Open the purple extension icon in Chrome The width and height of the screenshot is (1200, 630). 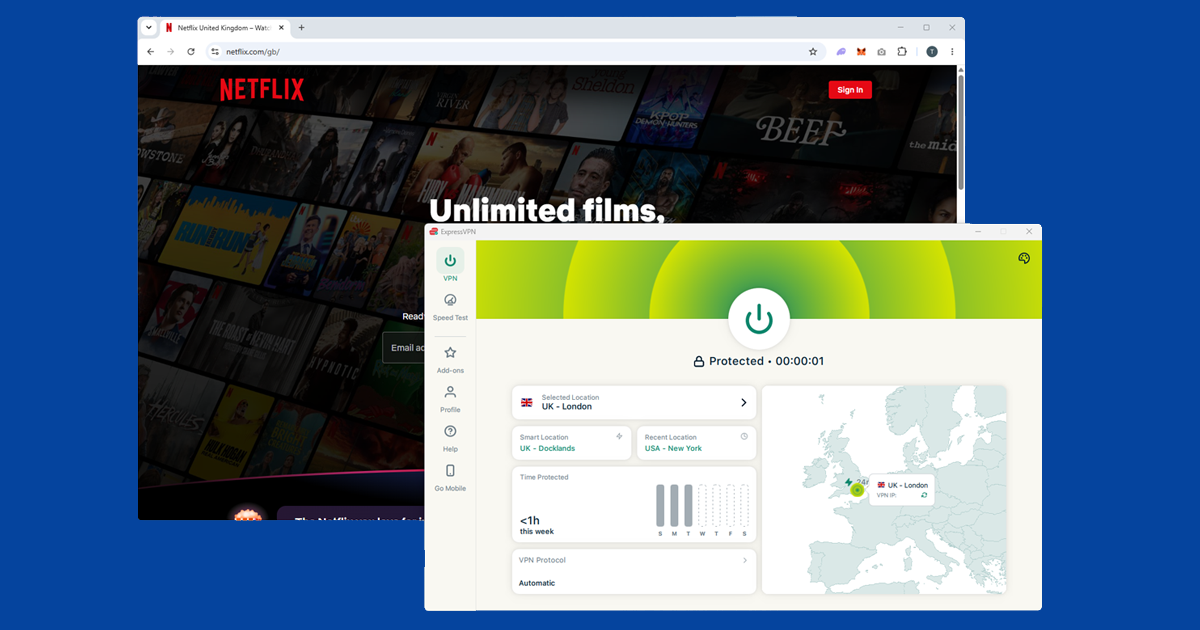(x=841, y=51)
